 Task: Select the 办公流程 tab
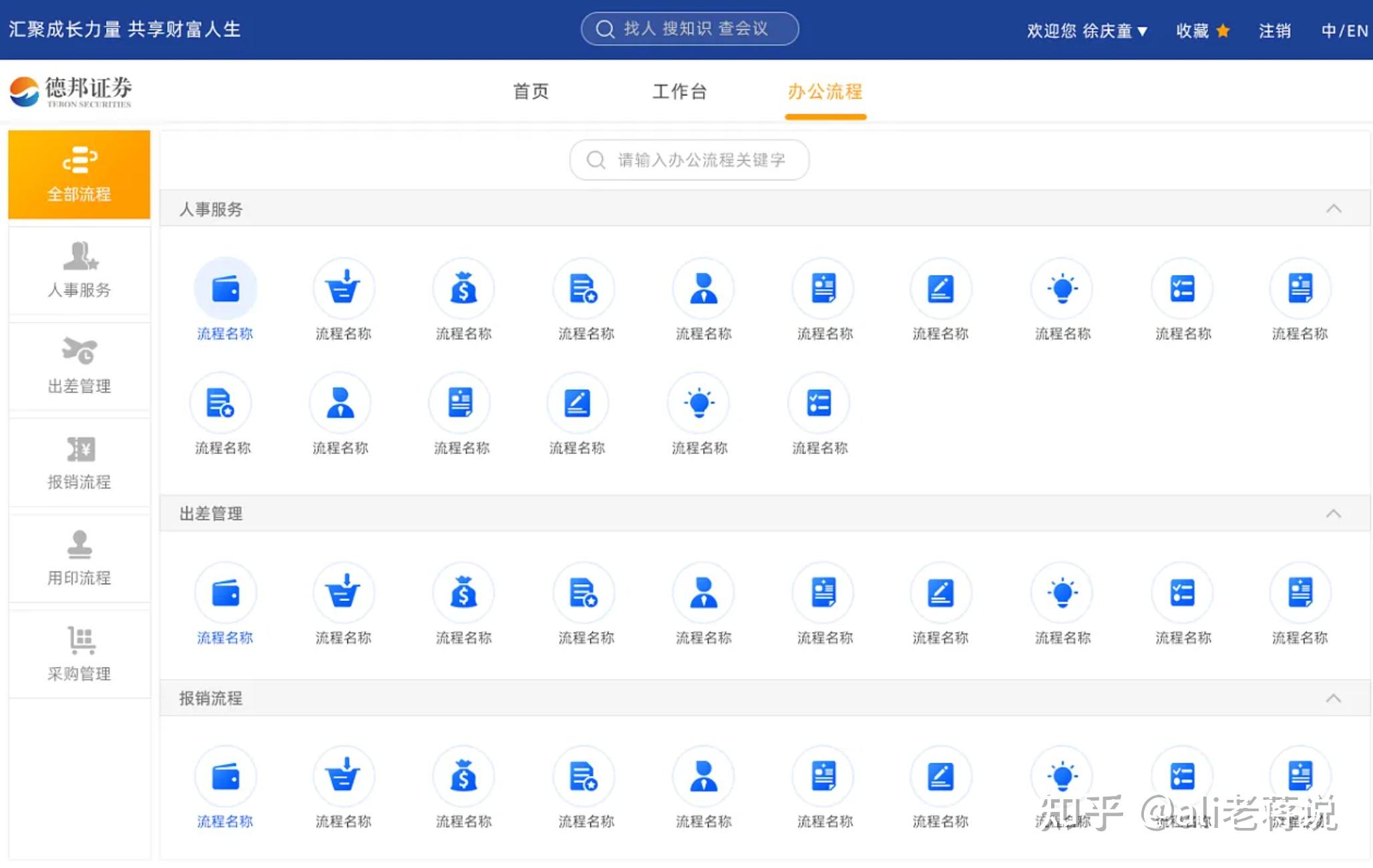(825, 91)
